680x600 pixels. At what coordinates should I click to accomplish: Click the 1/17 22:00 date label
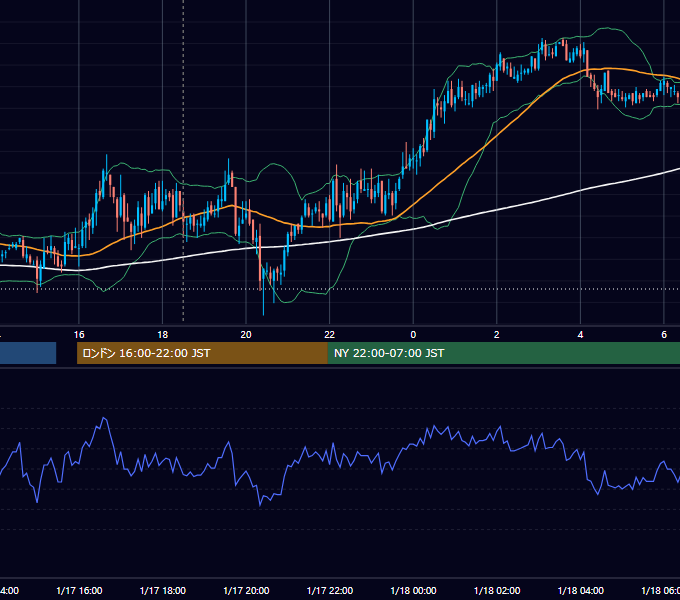coord(330,590)
